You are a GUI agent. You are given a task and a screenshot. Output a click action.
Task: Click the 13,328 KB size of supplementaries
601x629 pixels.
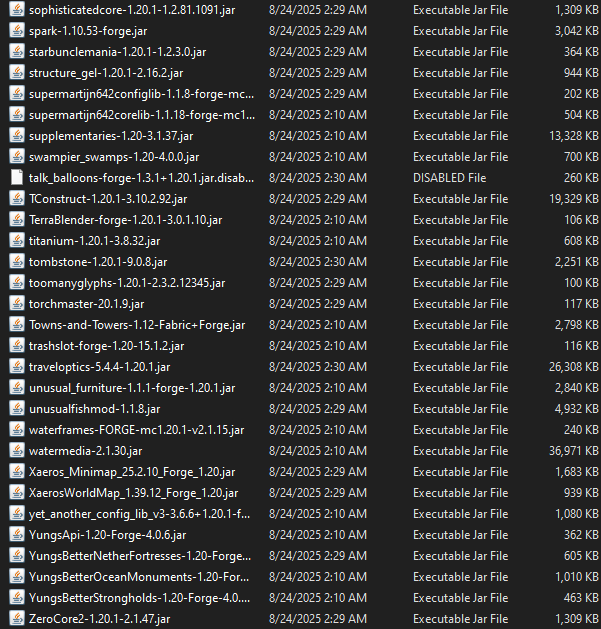[x=574, y=136]
